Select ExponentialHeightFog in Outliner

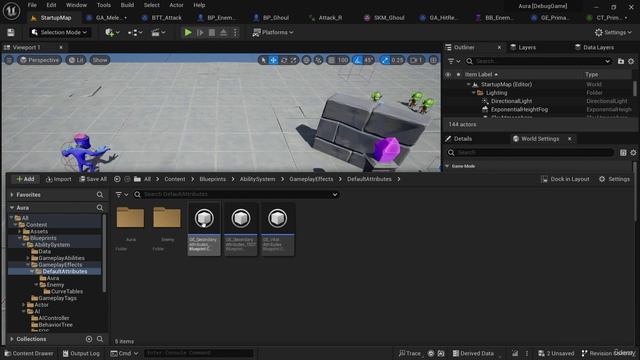click(x=519, y=109)
